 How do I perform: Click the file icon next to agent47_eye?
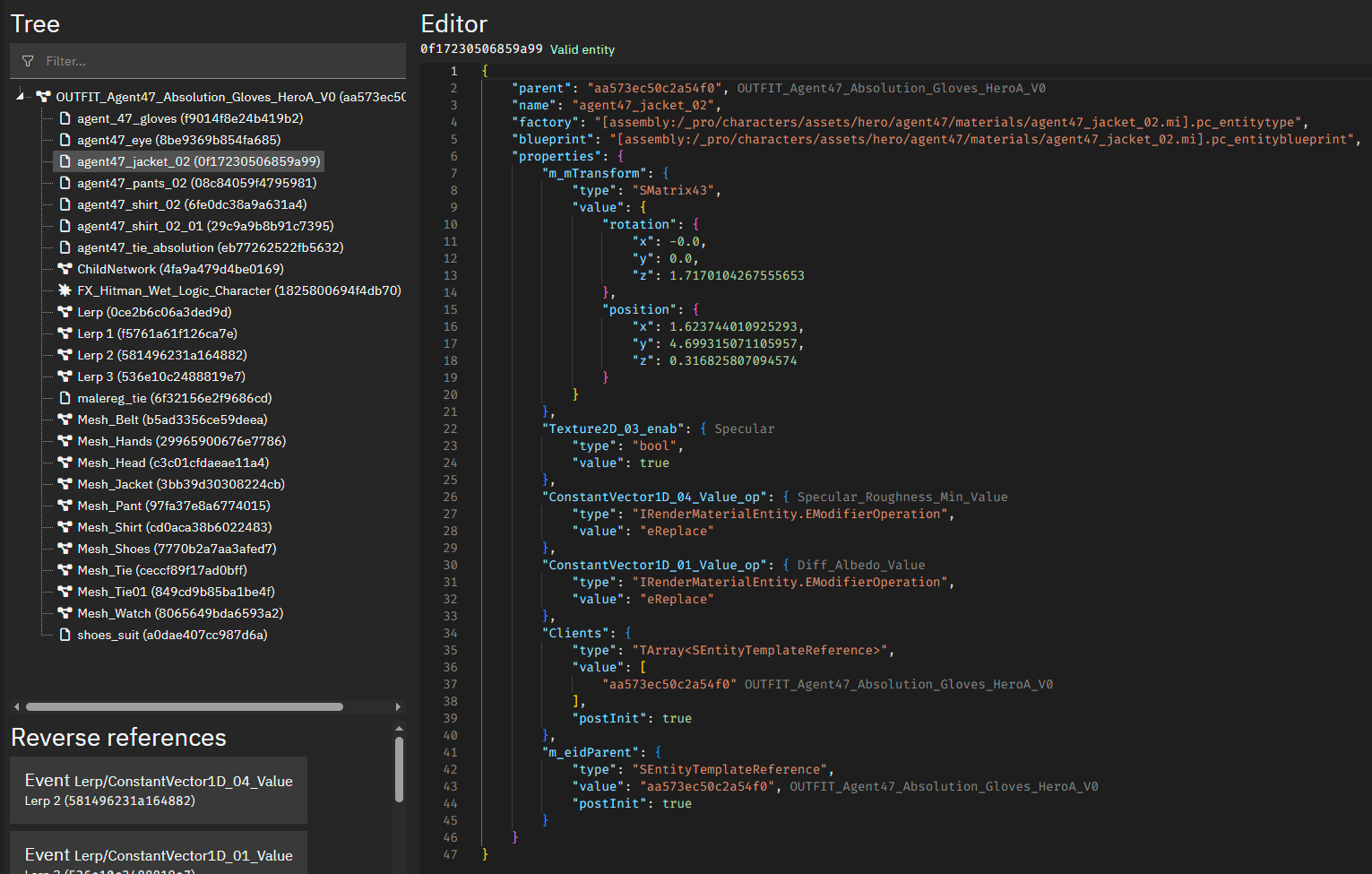[x=65, y=140]
